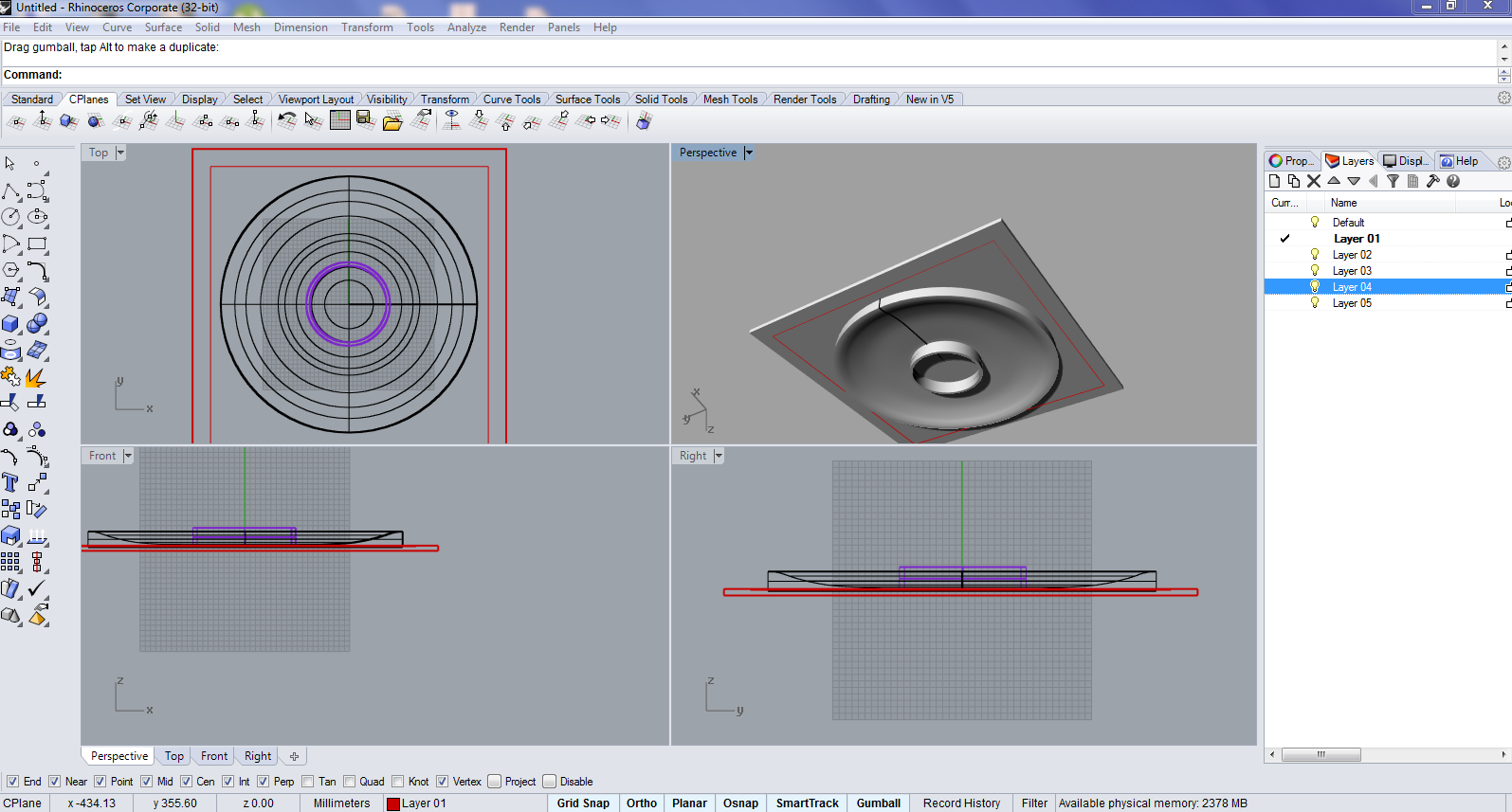
Task: Open the File menu
Action: coord(11,27)
